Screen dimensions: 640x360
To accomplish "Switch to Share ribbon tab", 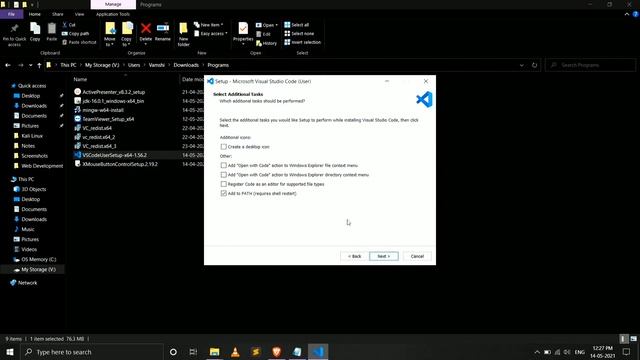I will point(58,14).
